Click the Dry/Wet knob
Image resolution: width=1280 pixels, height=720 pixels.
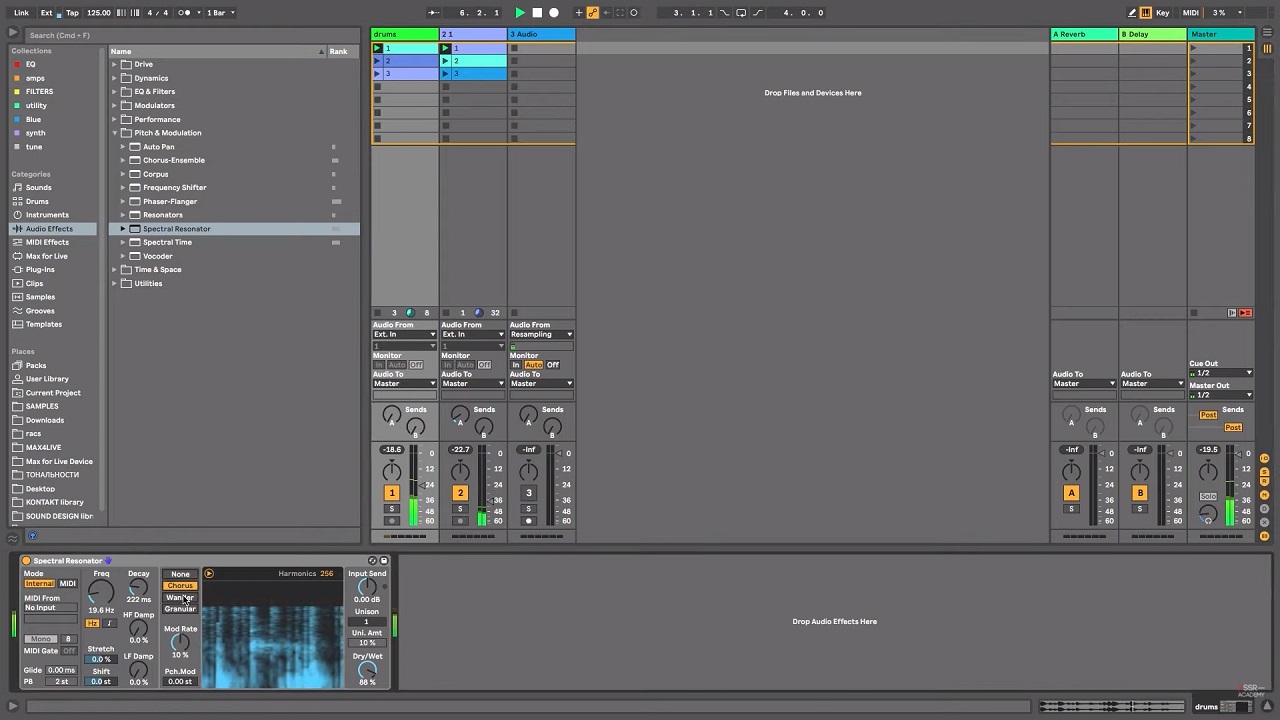(x=367, y=669)
